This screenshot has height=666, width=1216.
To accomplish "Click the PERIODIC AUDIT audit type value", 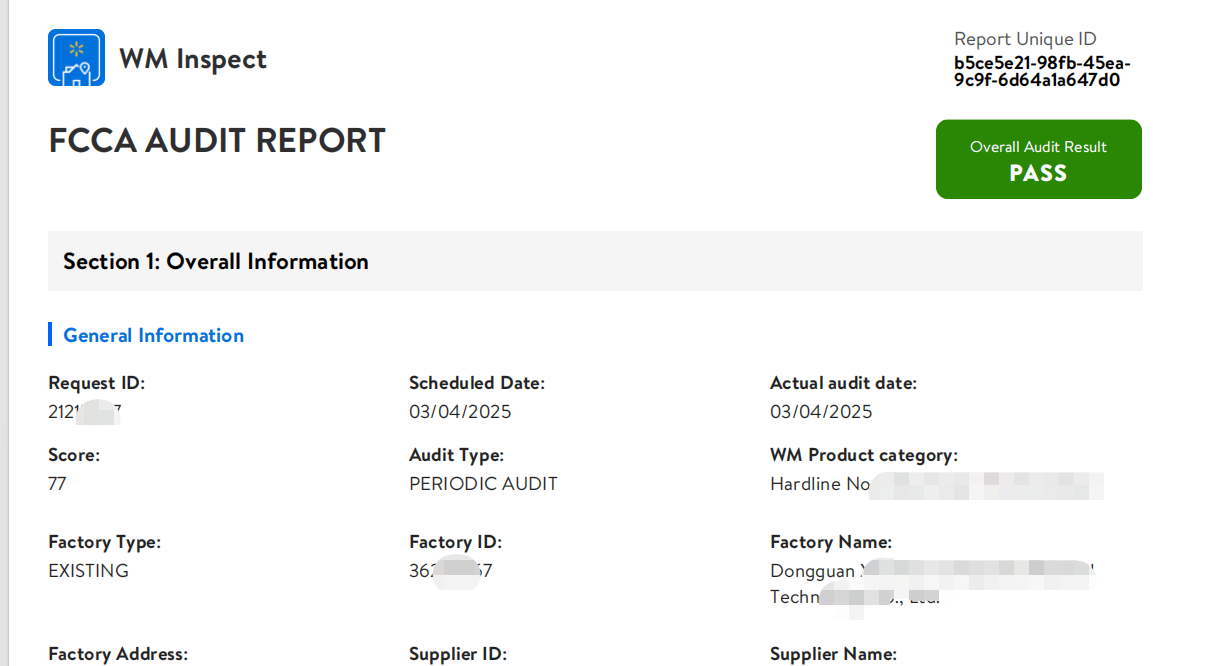I will tap(483, 484).
